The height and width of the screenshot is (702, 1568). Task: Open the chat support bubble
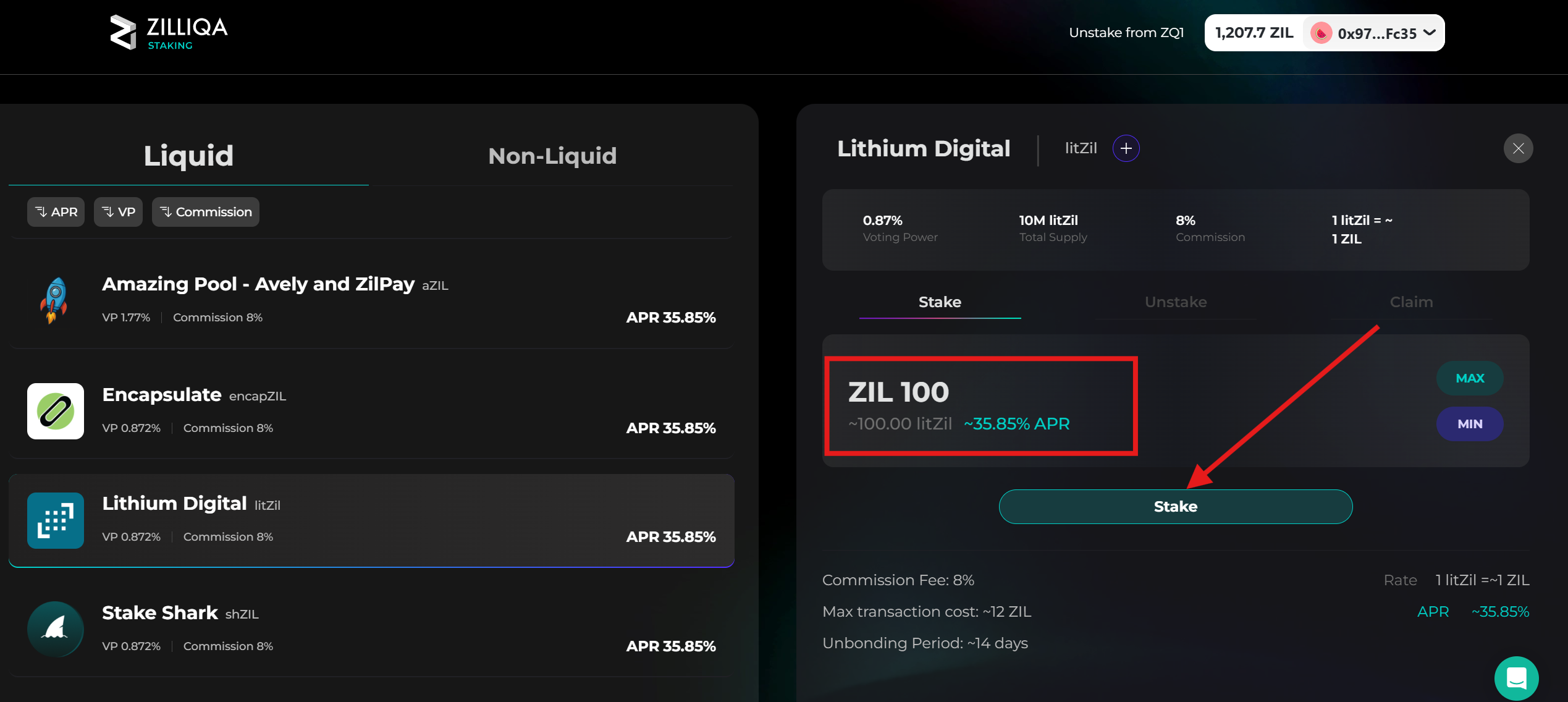click(1517, 678)
